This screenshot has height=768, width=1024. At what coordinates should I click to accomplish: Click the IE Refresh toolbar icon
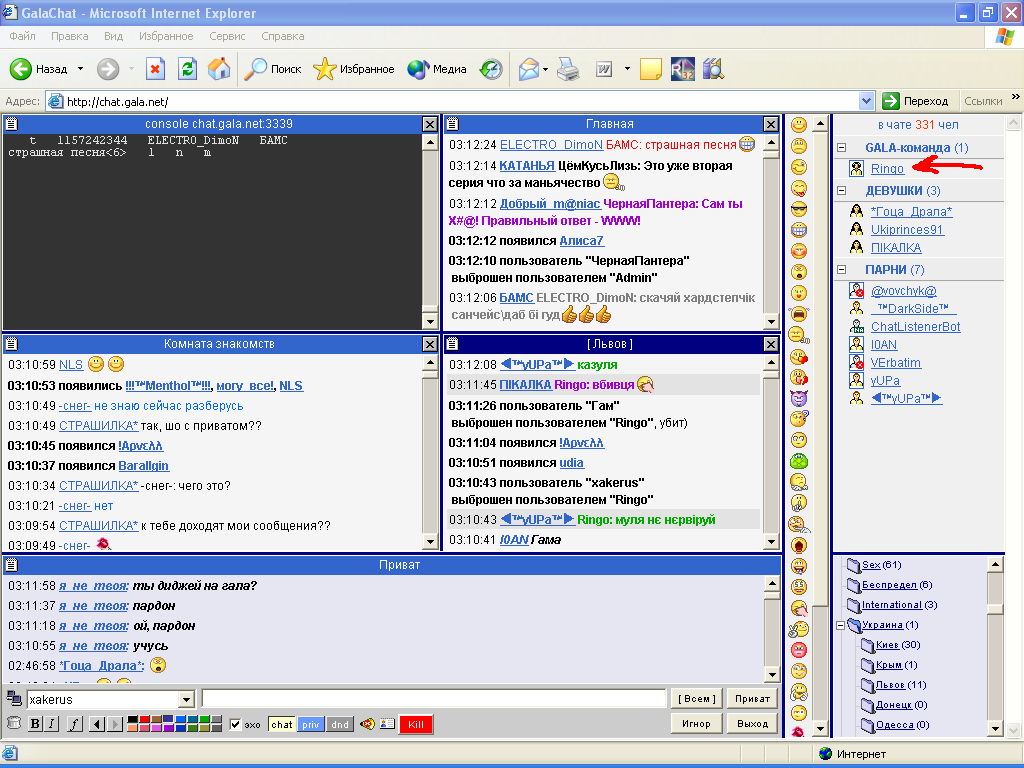[x=187, y=69]
